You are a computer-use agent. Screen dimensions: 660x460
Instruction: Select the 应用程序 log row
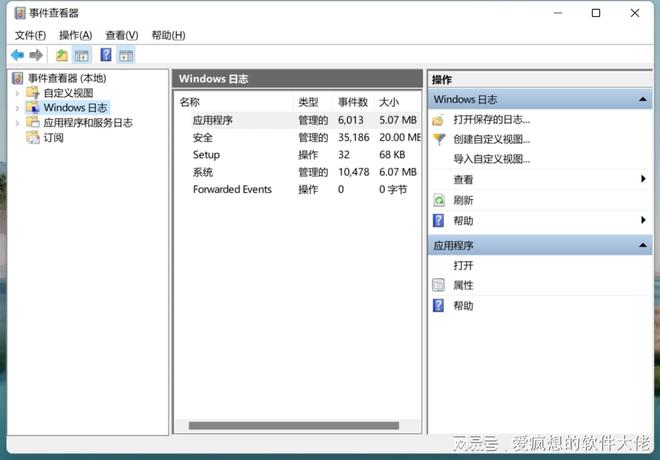(x=298, y=120)
